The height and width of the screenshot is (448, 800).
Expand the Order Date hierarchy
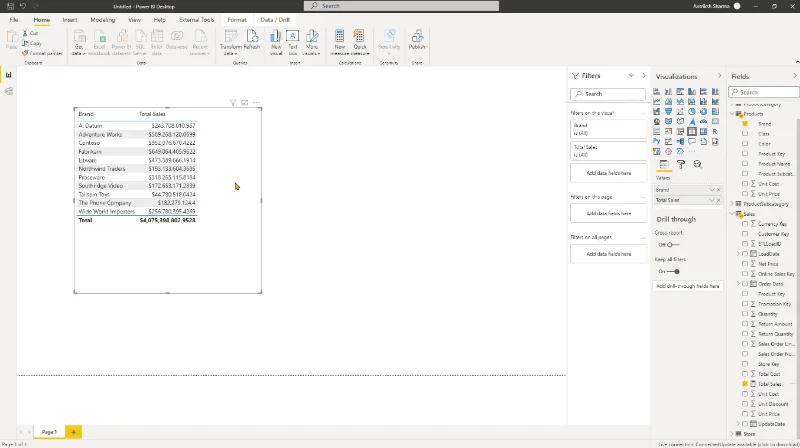[738, 284]
